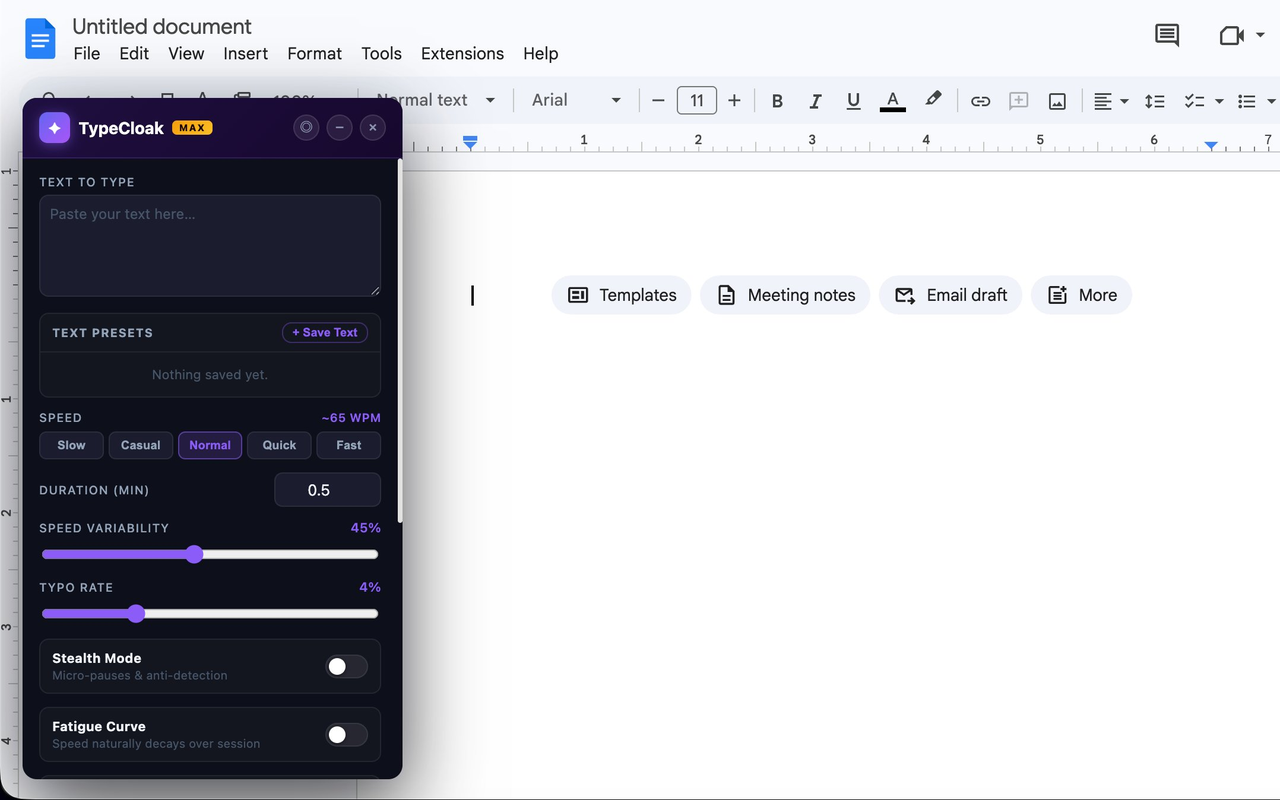
Task: Click the Email draft chip
Action: 951,295
